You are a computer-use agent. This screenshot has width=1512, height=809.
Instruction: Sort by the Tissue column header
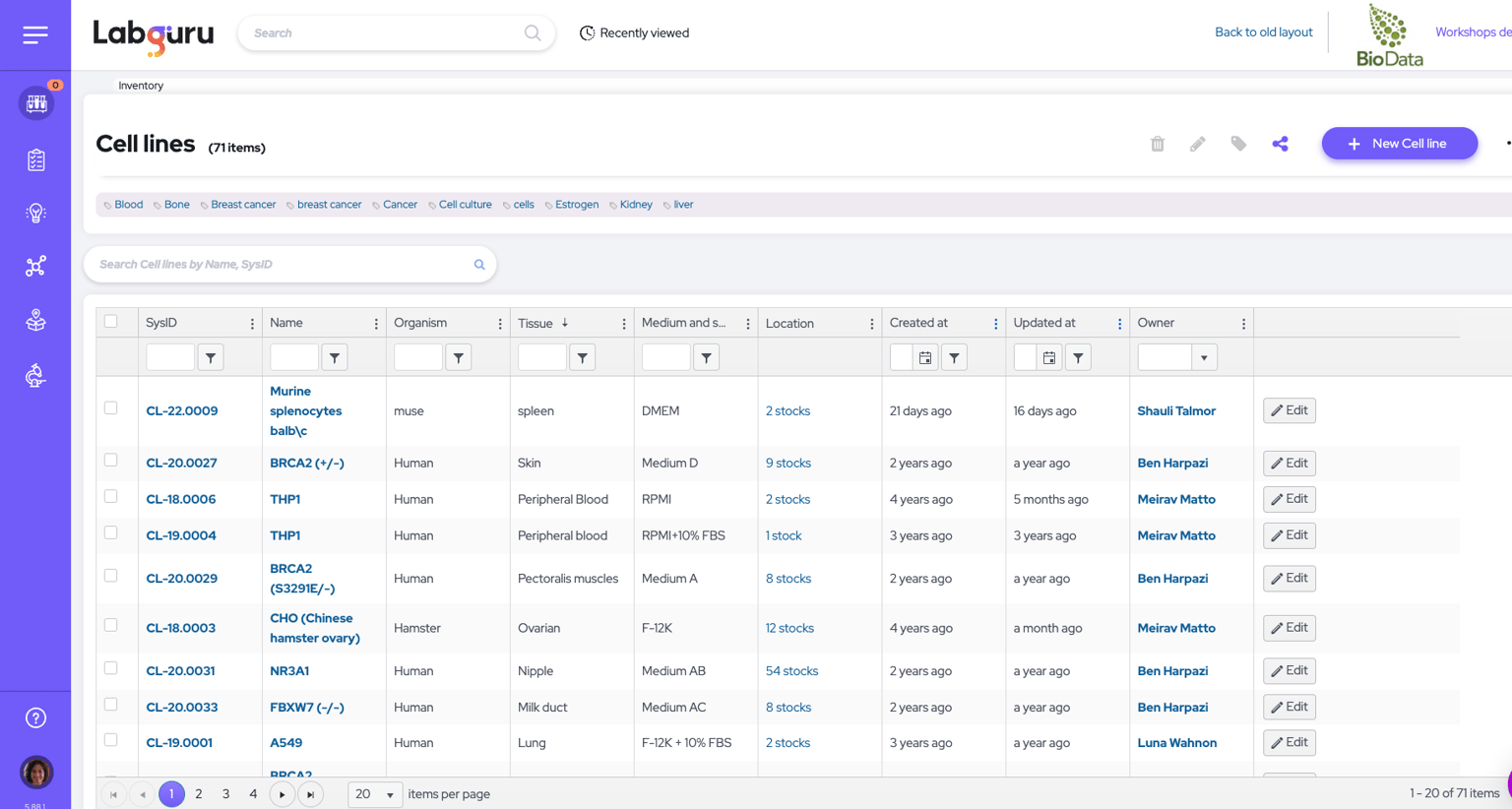(x=535, y=323)
